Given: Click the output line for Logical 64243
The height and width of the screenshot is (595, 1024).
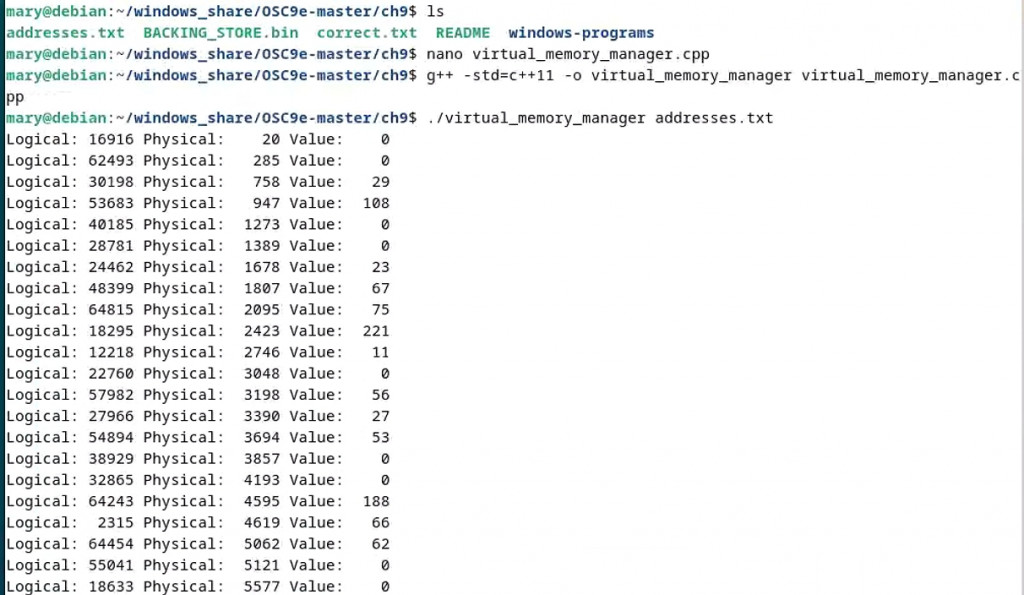Looking at the screenshot, I should tap(198, 502).
